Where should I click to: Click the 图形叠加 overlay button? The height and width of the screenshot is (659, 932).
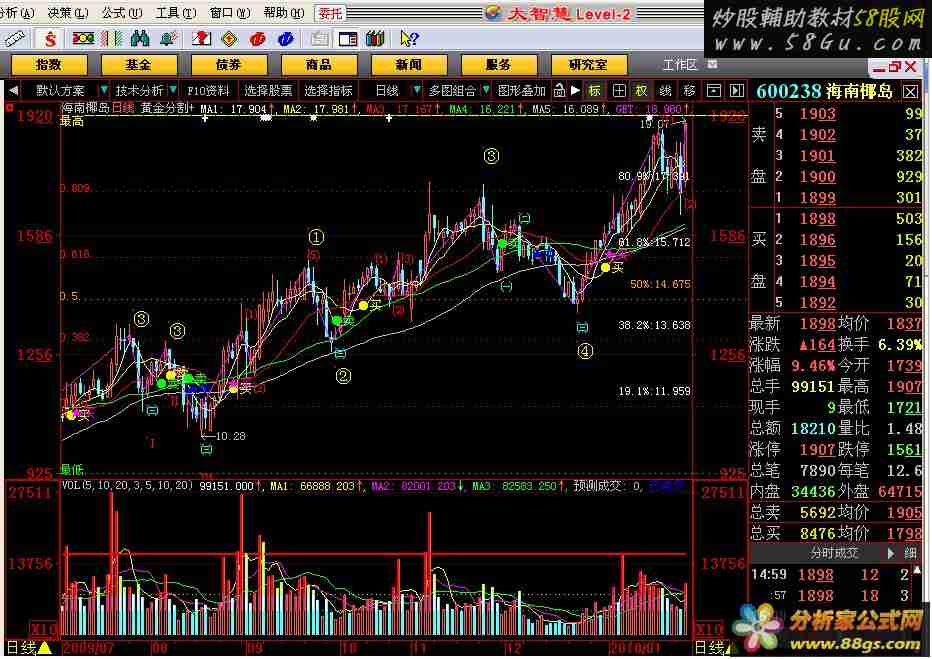point(521,90)
